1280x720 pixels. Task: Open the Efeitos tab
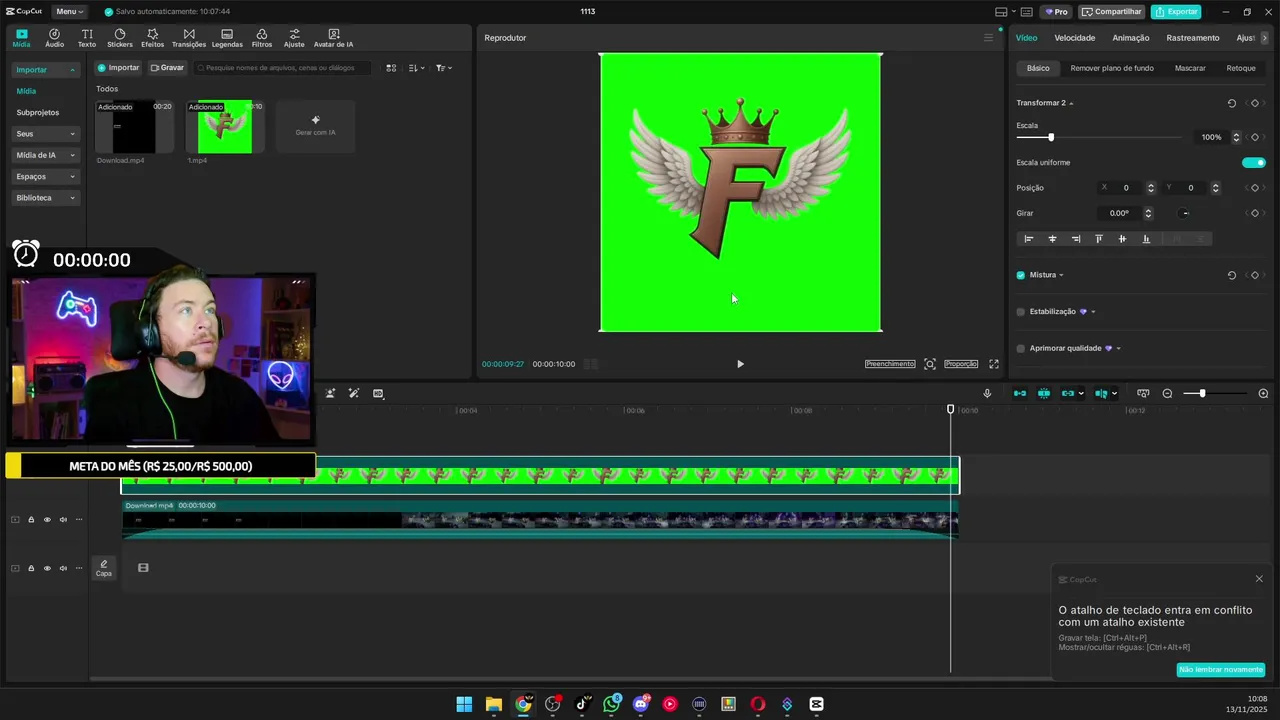click(x=152, y=38)
